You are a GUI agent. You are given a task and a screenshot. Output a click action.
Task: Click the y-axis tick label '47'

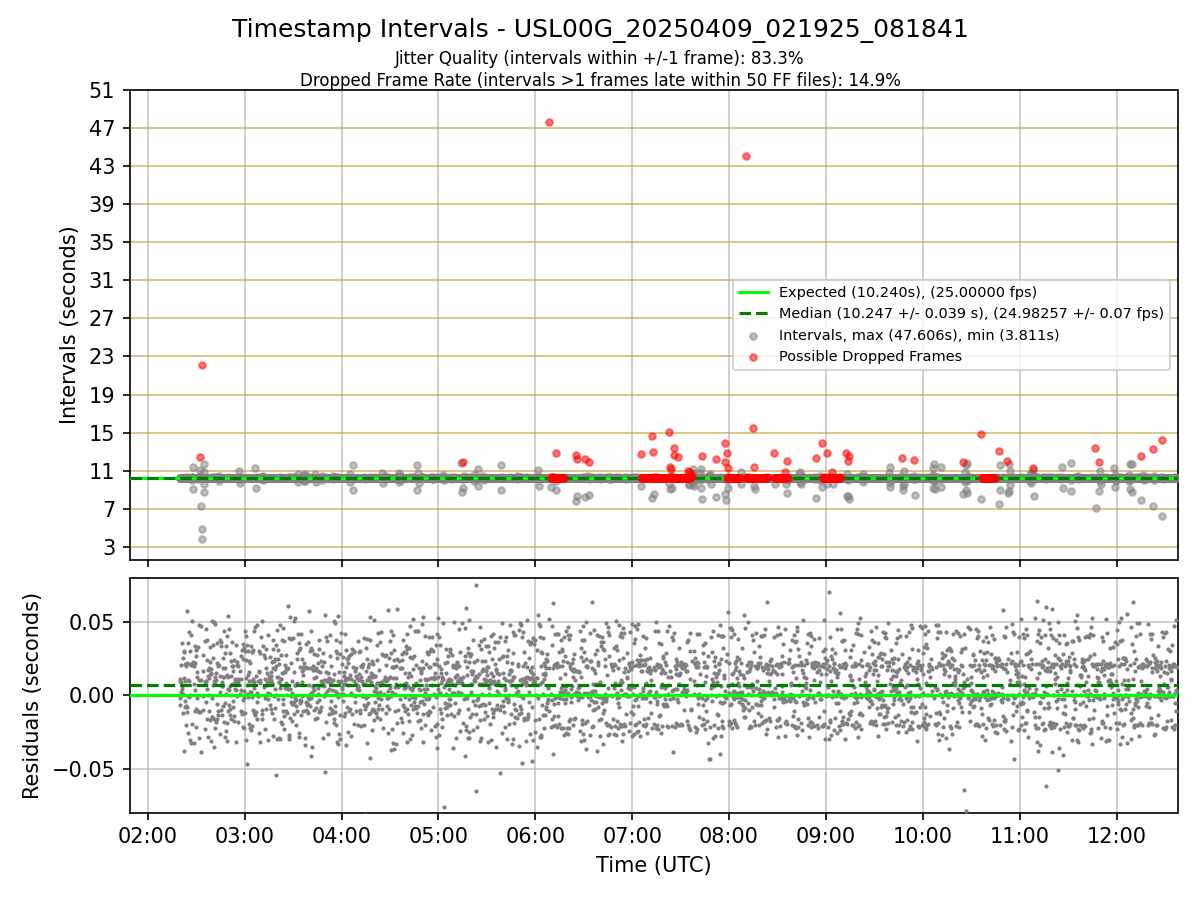point(105,128)
